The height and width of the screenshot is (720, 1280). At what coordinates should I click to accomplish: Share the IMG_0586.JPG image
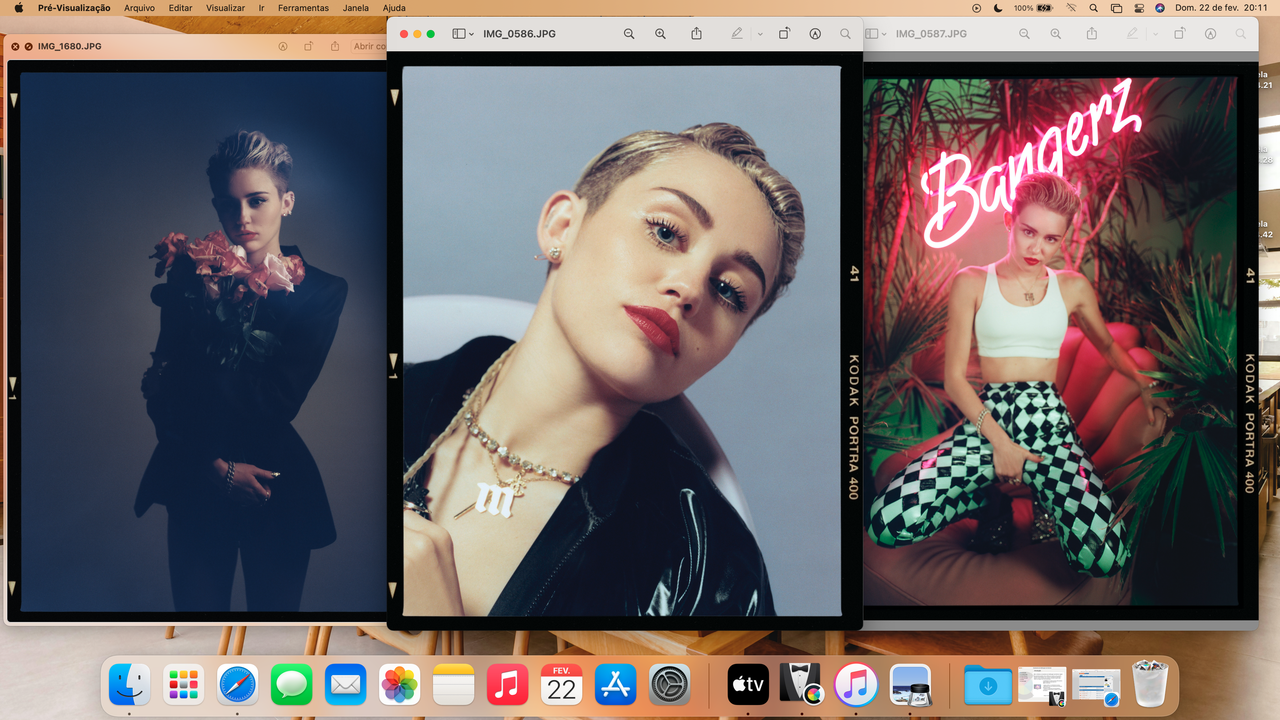(x=696, y=34)
